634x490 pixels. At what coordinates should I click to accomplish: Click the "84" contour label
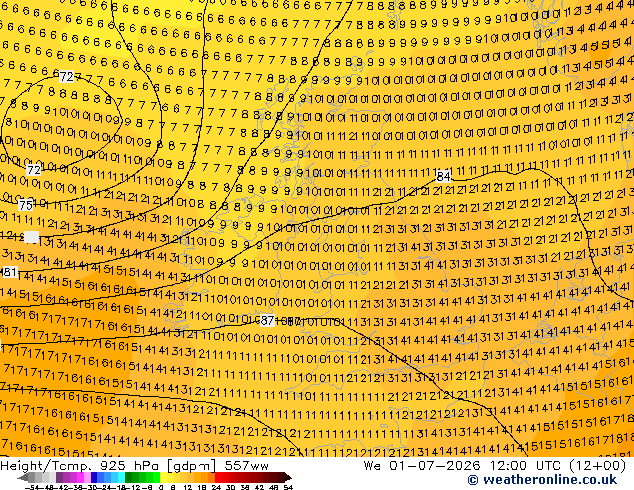click(444, 176)
